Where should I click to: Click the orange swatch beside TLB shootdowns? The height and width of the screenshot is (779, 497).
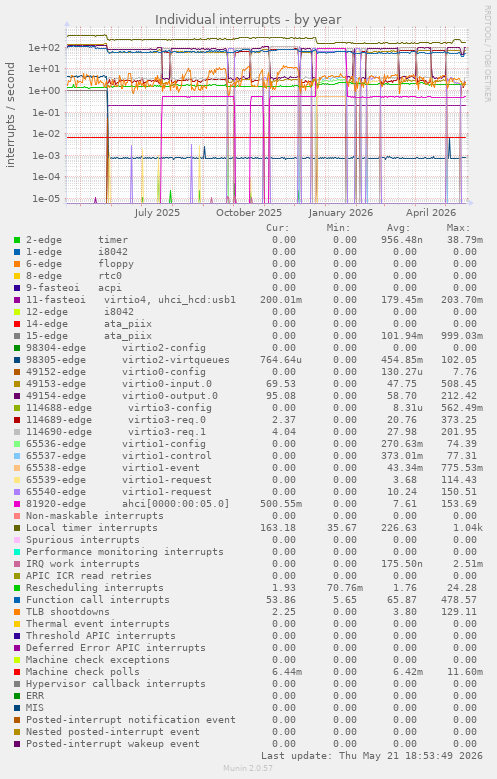point(17,612)
